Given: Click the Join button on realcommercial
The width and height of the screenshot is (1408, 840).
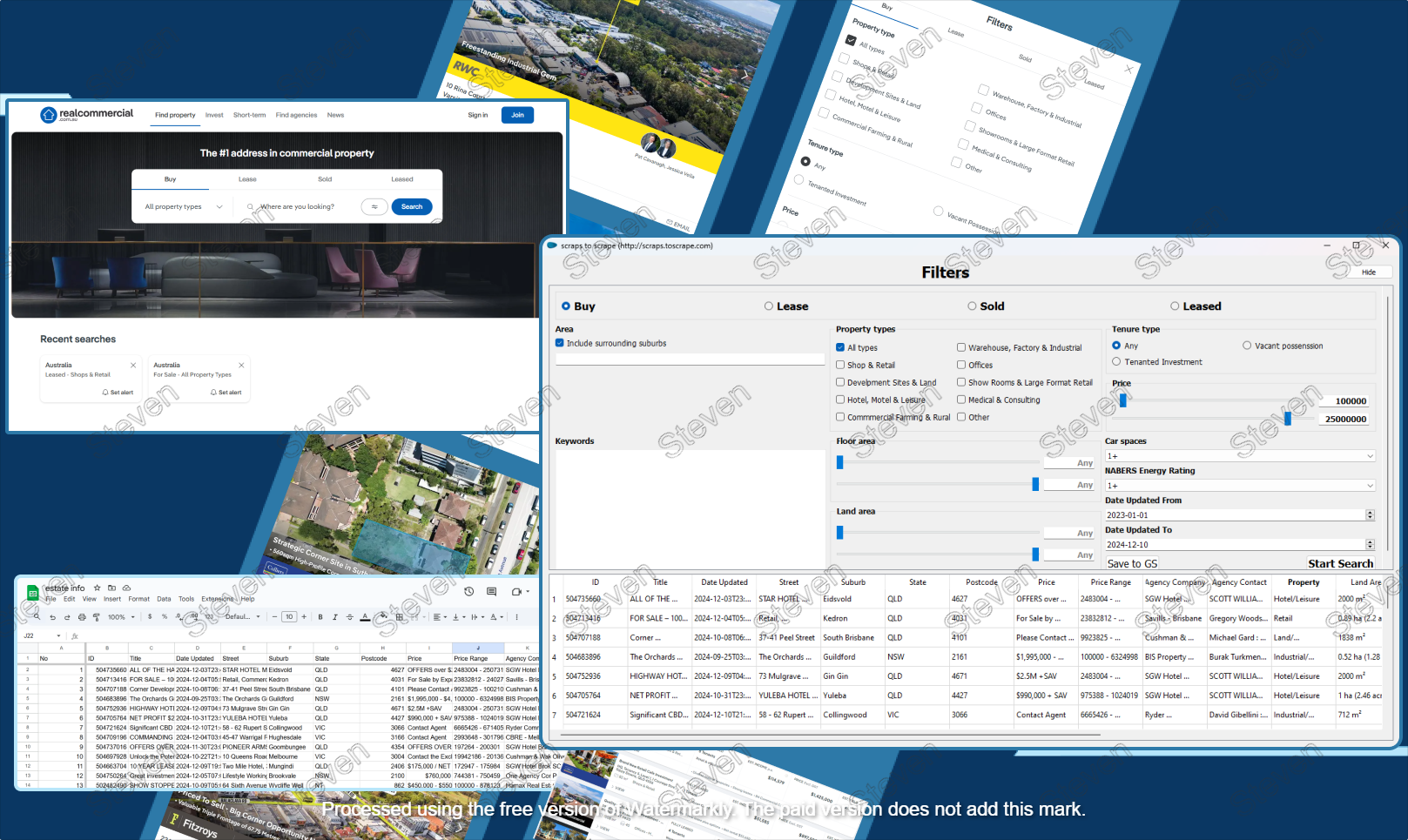Looking at the screenshot, I should pyautogui.click(x=517, y=115).
